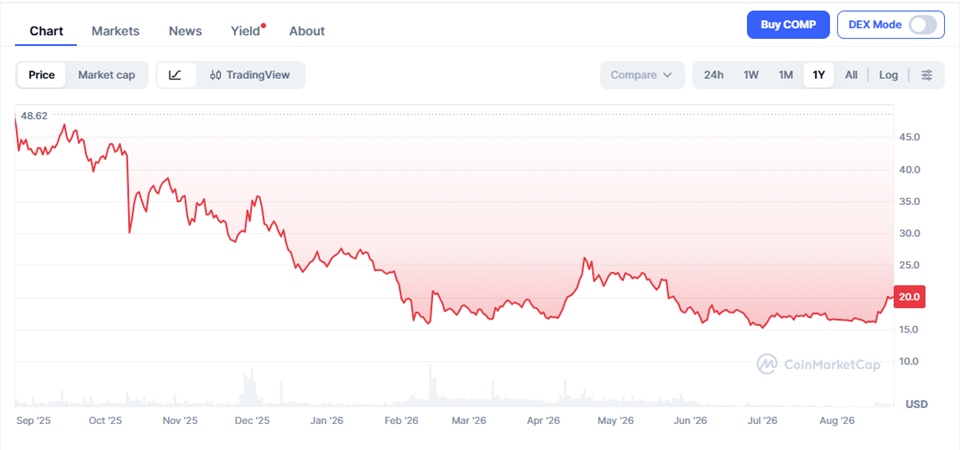Viewport: 960px width, 450px height.
Task: Click the Feb '26 axis label
Action: [x=402, y=421]
